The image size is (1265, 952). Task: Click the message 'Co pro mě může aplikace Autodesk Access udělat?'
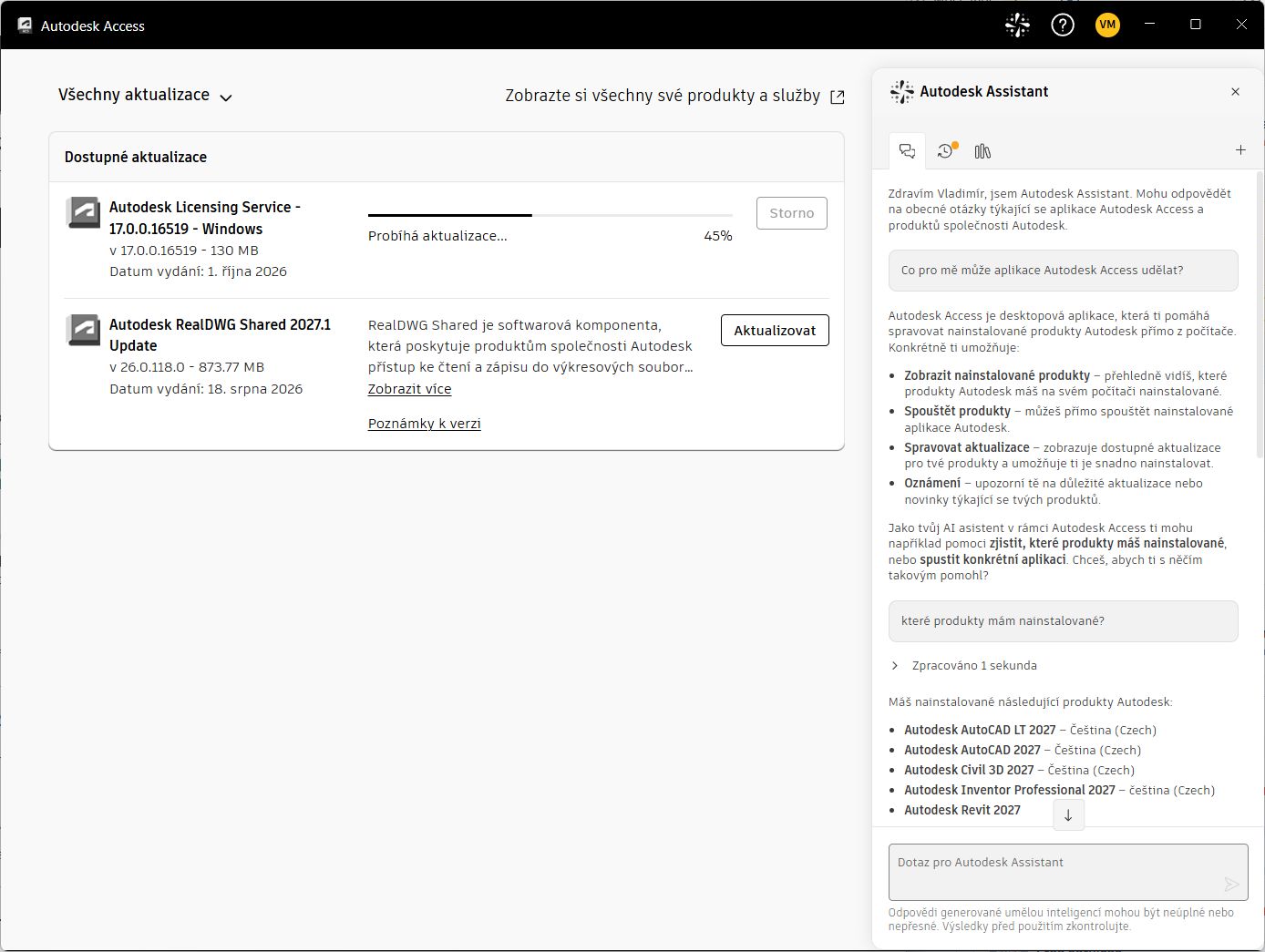click(1064, 271)
